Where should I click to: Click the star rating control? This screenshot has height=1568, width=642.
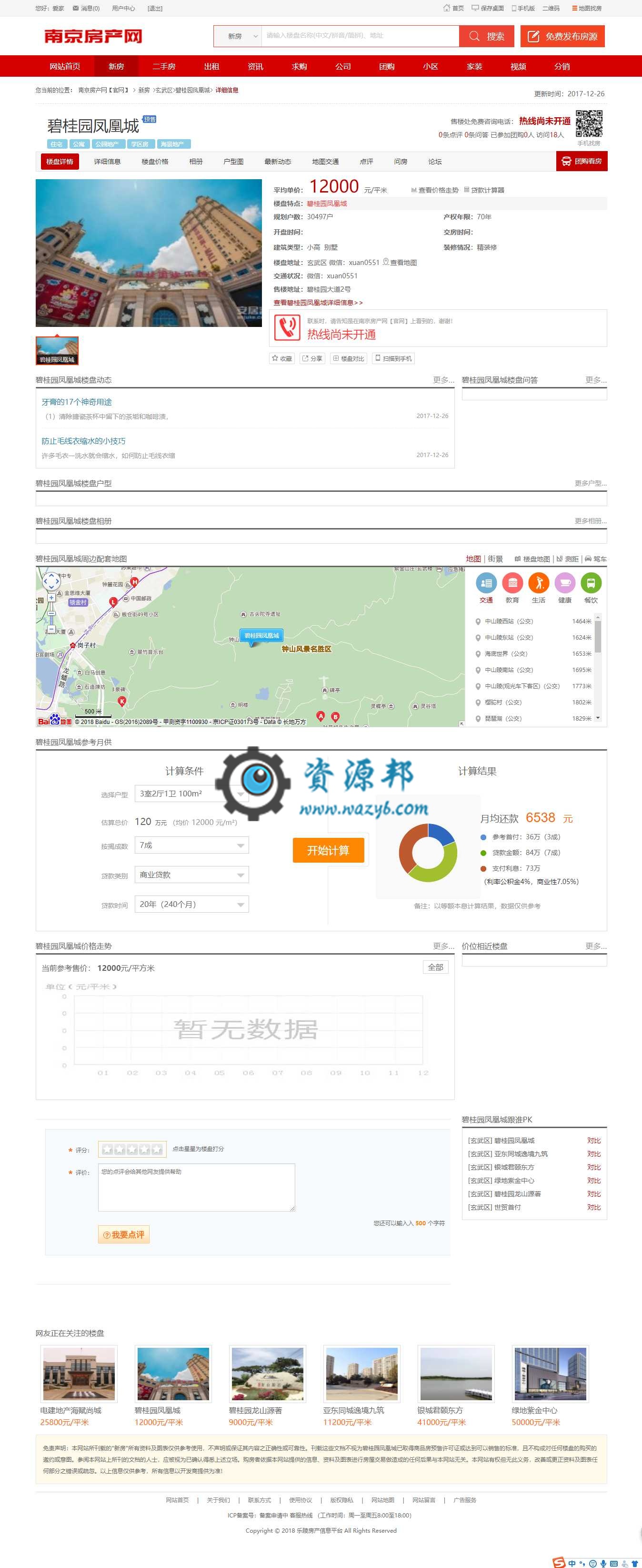click(132, 1149)
